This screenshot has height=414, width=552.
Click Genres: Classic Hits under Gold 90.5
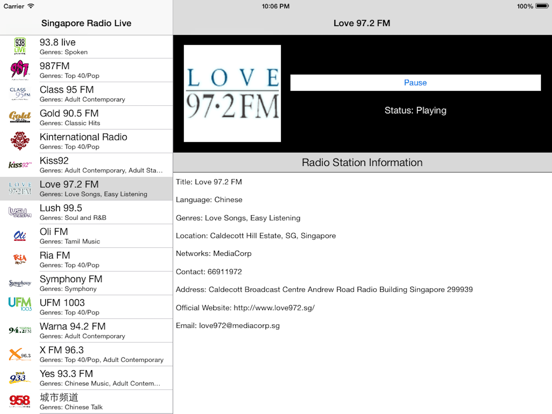70,123
